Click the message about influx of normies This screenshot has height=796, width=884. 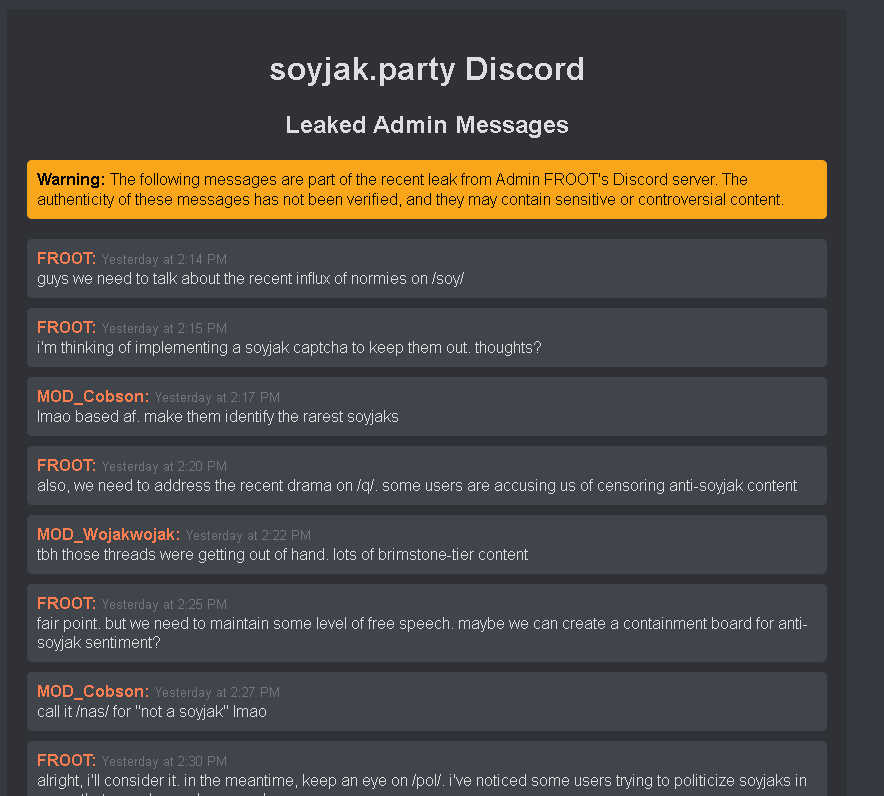(x=250, y=279)
